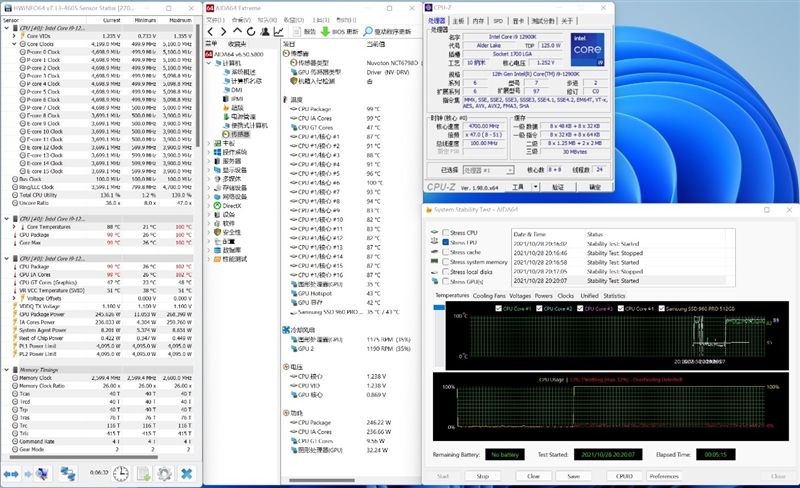Switch to Cooling Fans tab

point(489,296)
